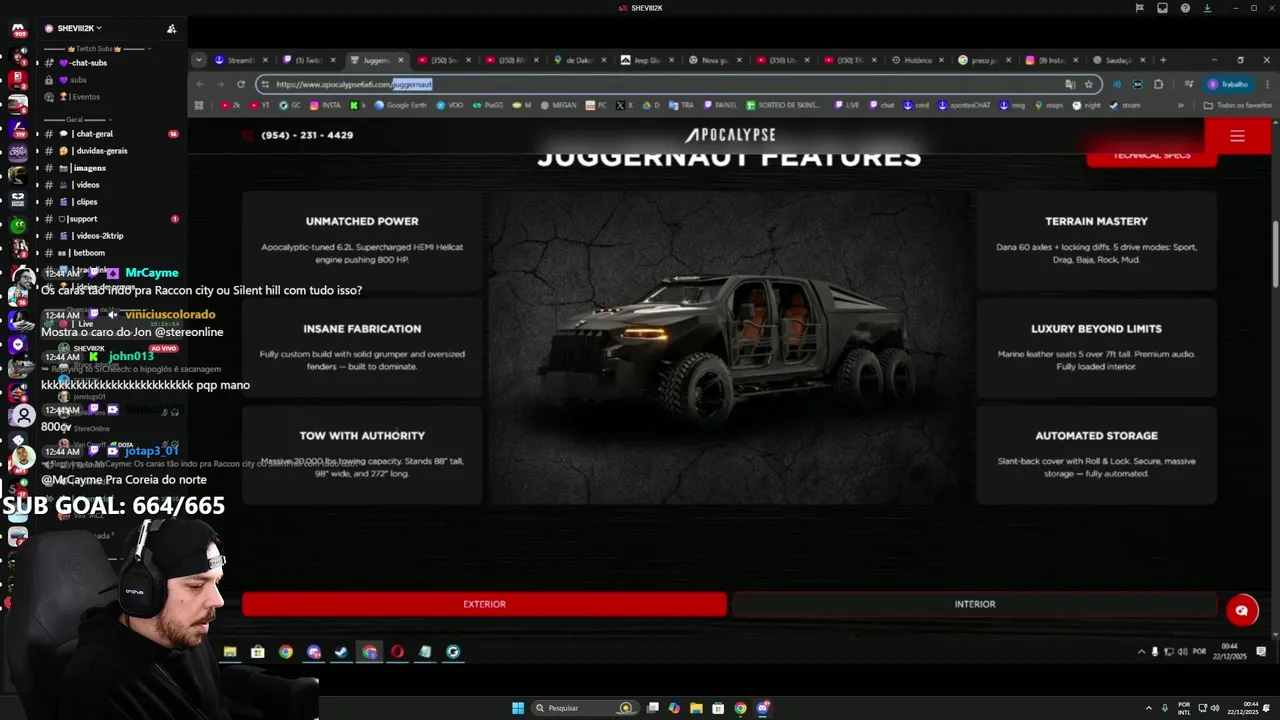The image size is (1280, 720).
Task: Click the AUTOMATED STORAGE feature card
Action: tap(1096, 455)
